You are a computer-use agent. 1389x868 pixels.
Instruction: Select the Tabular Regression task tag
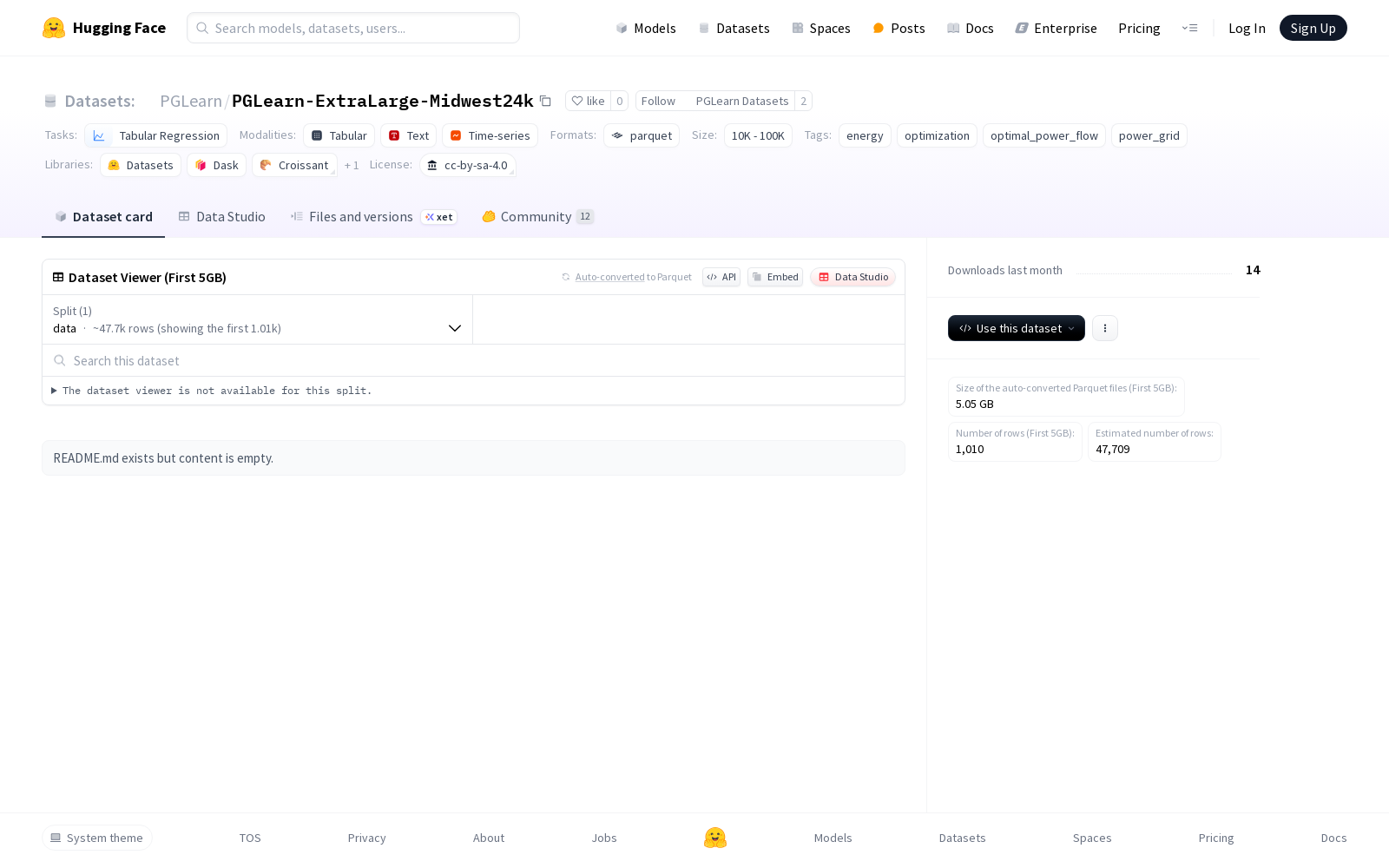point(156,135)
